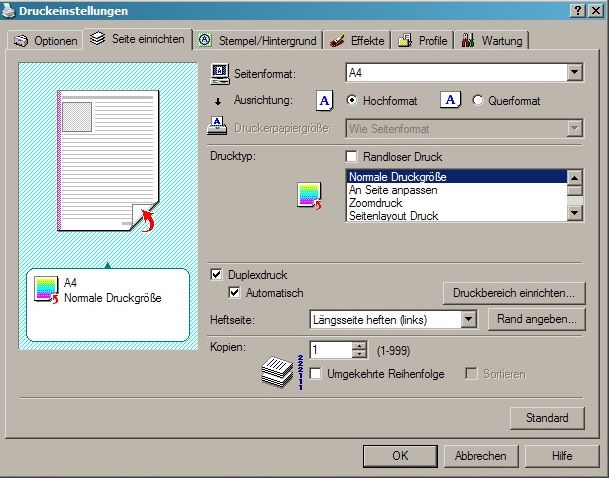Image resolution: width=609 pixels, height=478 pixels.
Task: Click the help question mark in title bar
Action: [x=578, y=9]
